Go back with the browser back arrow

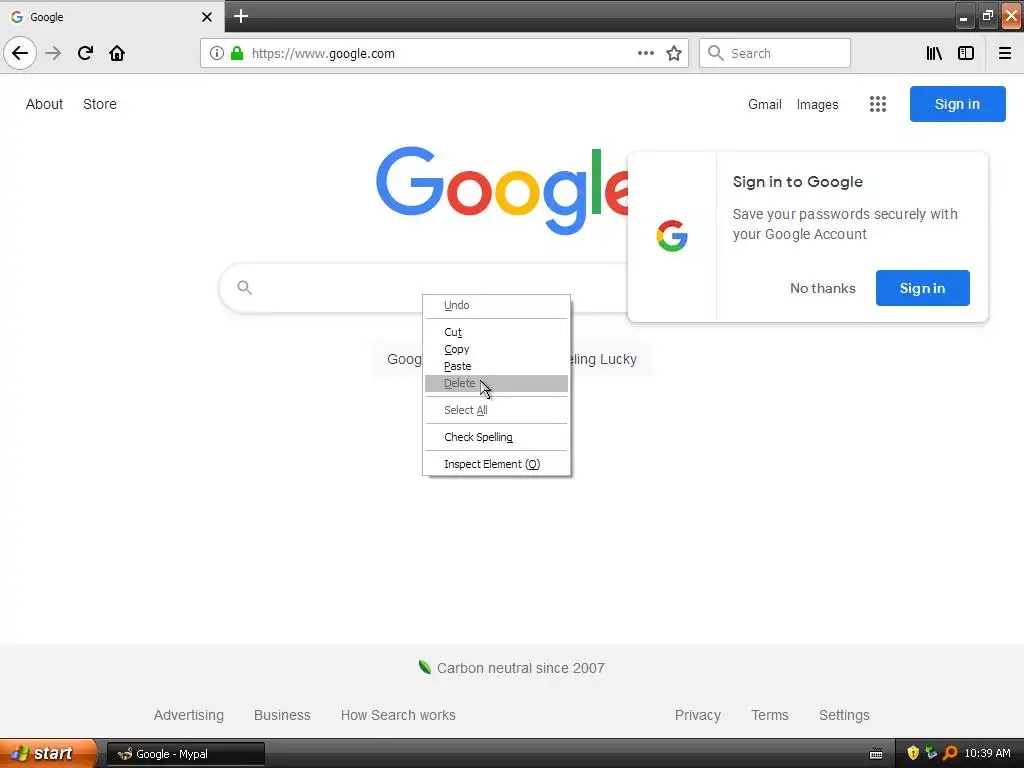coord(20,53)
